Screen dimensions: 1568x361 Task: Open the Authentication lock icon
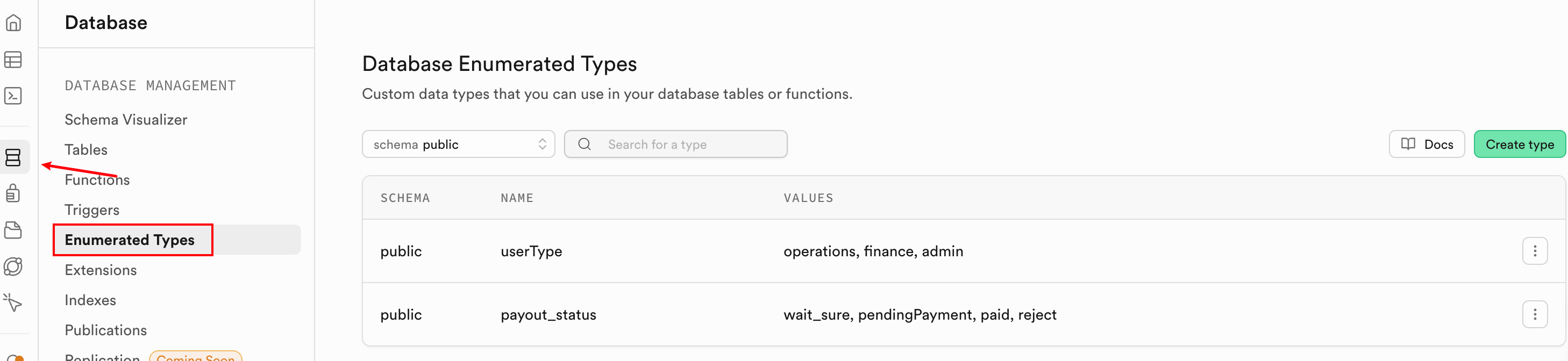[13, 193]
